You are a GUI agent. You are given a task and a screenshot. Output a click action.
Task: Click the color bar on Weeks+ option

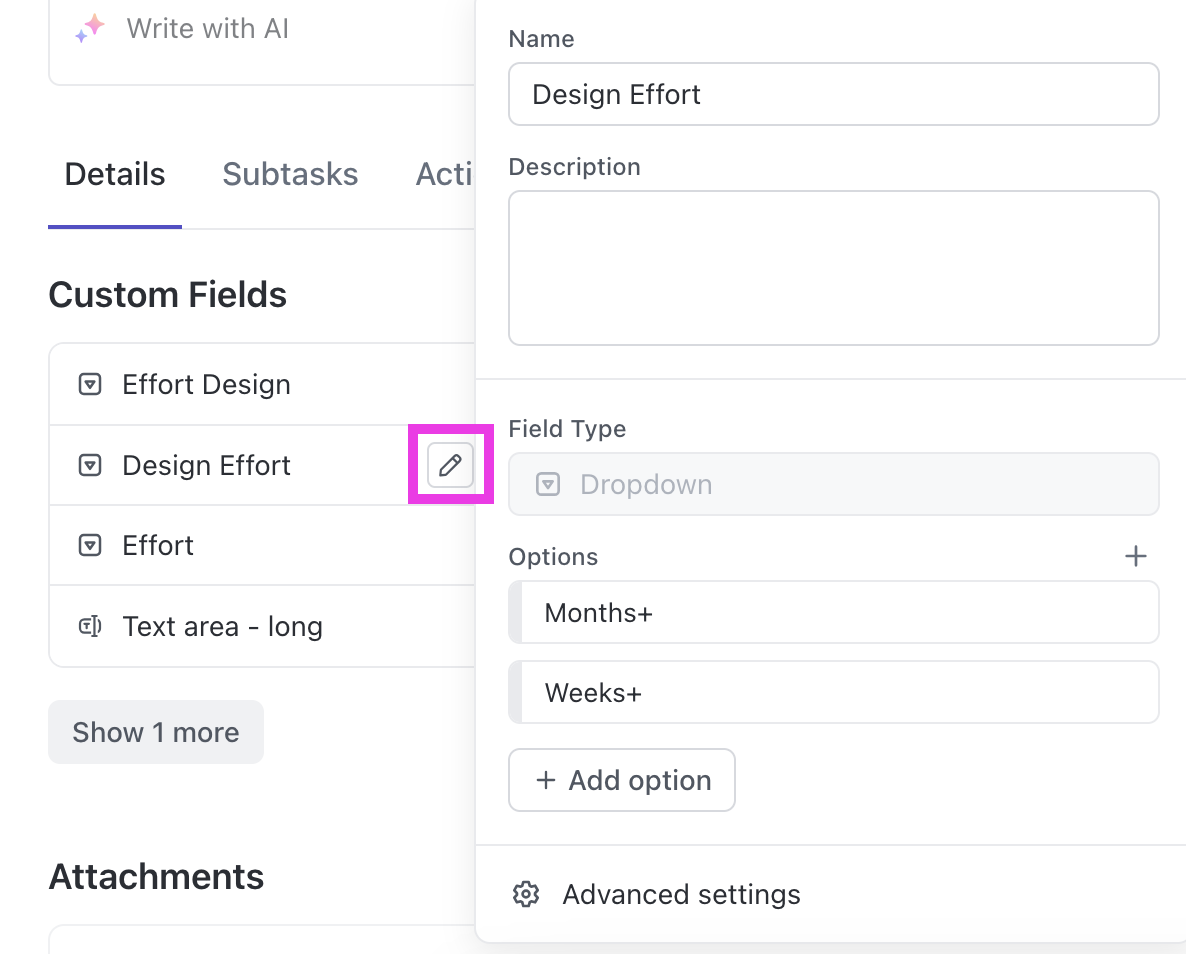point(515,692)
